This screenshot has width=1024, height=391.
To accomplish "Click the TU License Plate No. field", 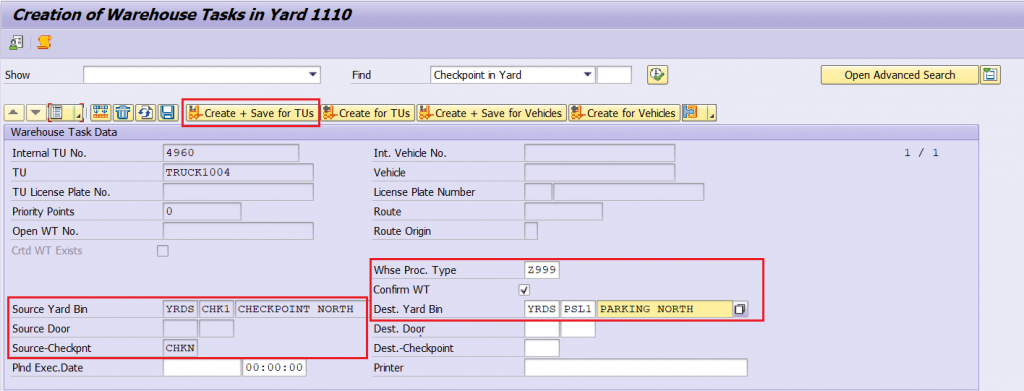I will click(238, 193).
